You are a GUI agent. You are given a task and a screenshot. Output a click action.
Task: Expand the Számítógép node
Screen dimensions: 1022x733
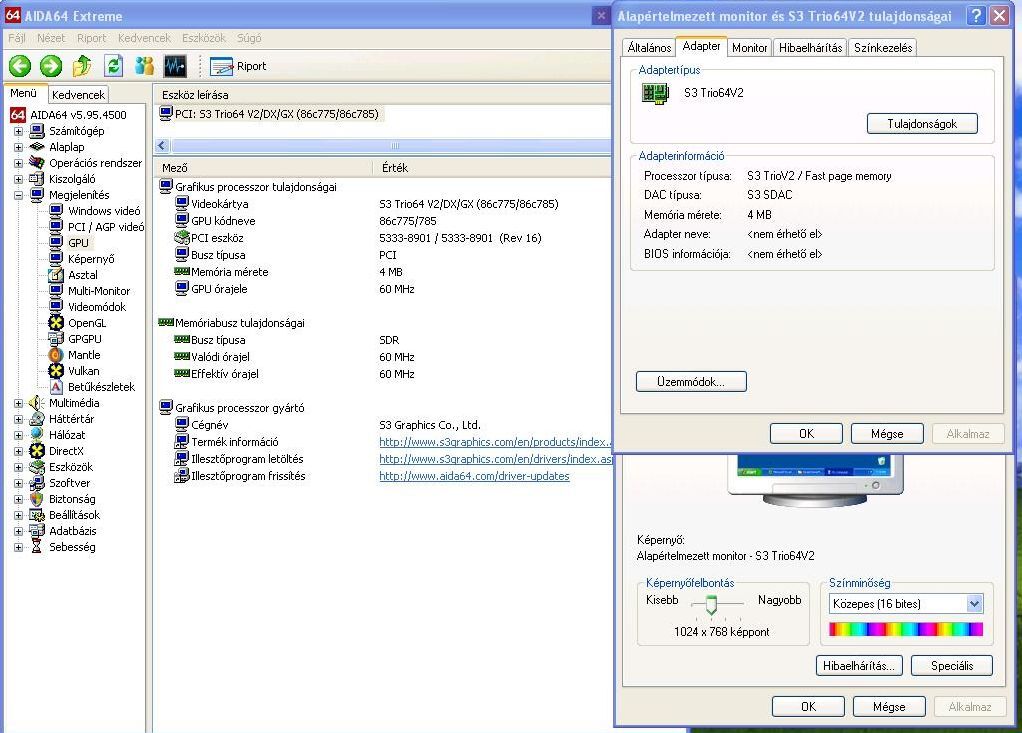pyautogui.click(x=18, y=131)
